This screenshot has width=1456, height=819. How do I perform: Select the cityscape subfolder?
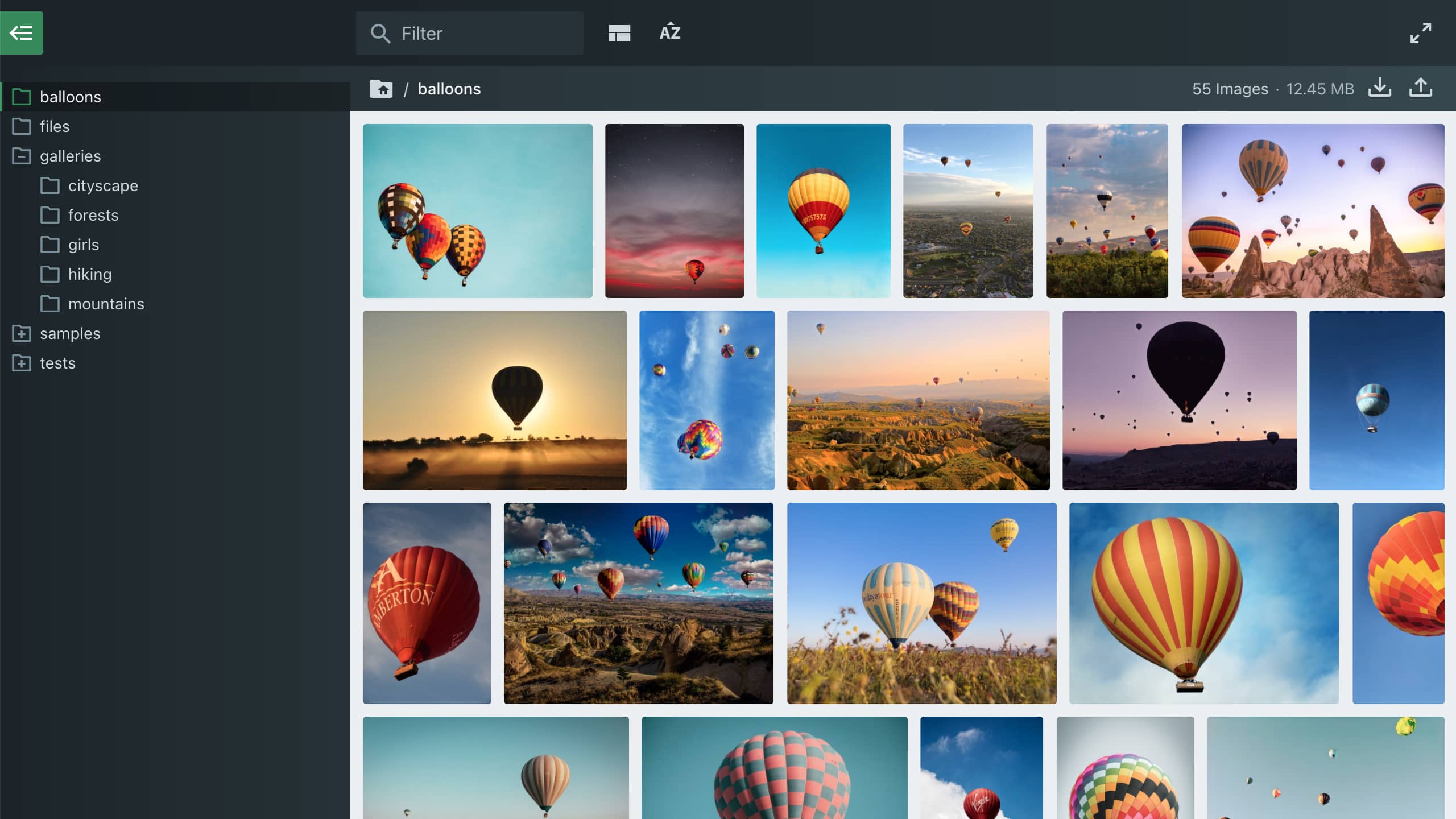click(103, 186)
